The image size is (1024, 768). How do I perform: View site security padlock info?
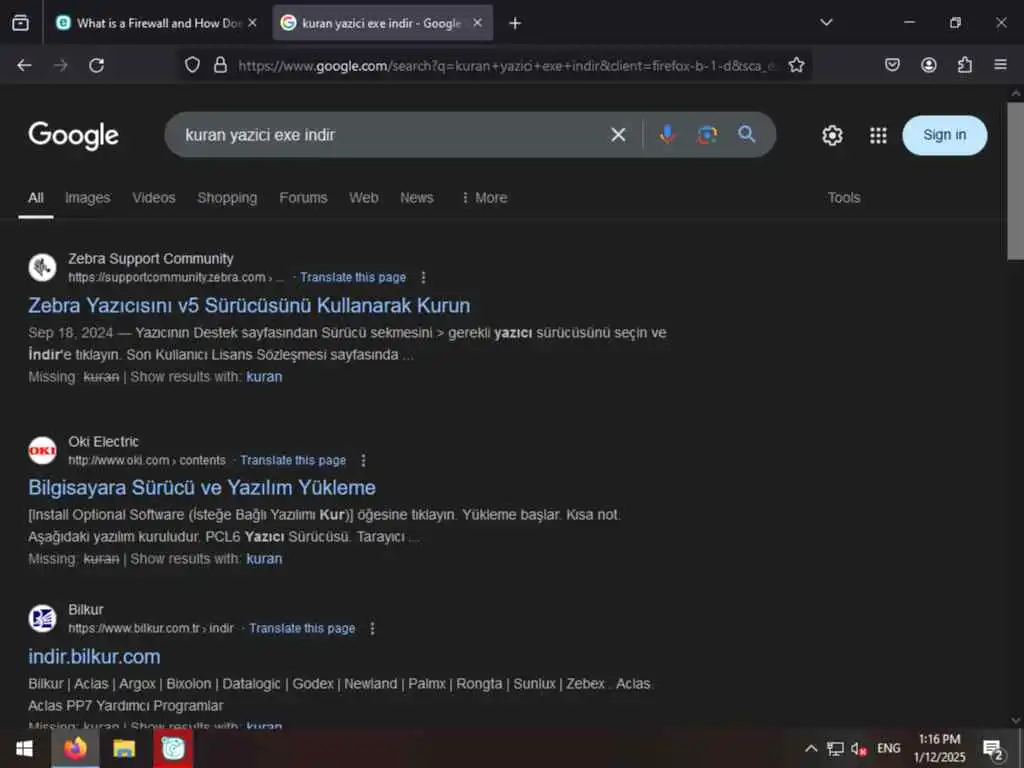(221, 65)
